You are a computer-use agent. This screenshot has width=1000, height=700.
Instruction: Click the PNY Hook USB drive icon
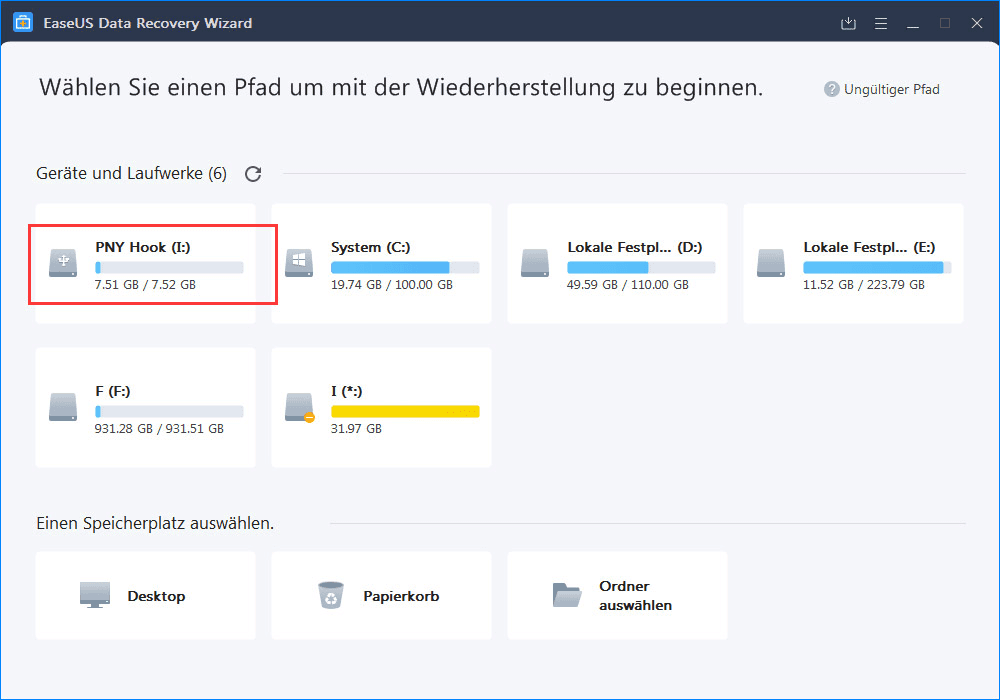(x=63, y=263)
